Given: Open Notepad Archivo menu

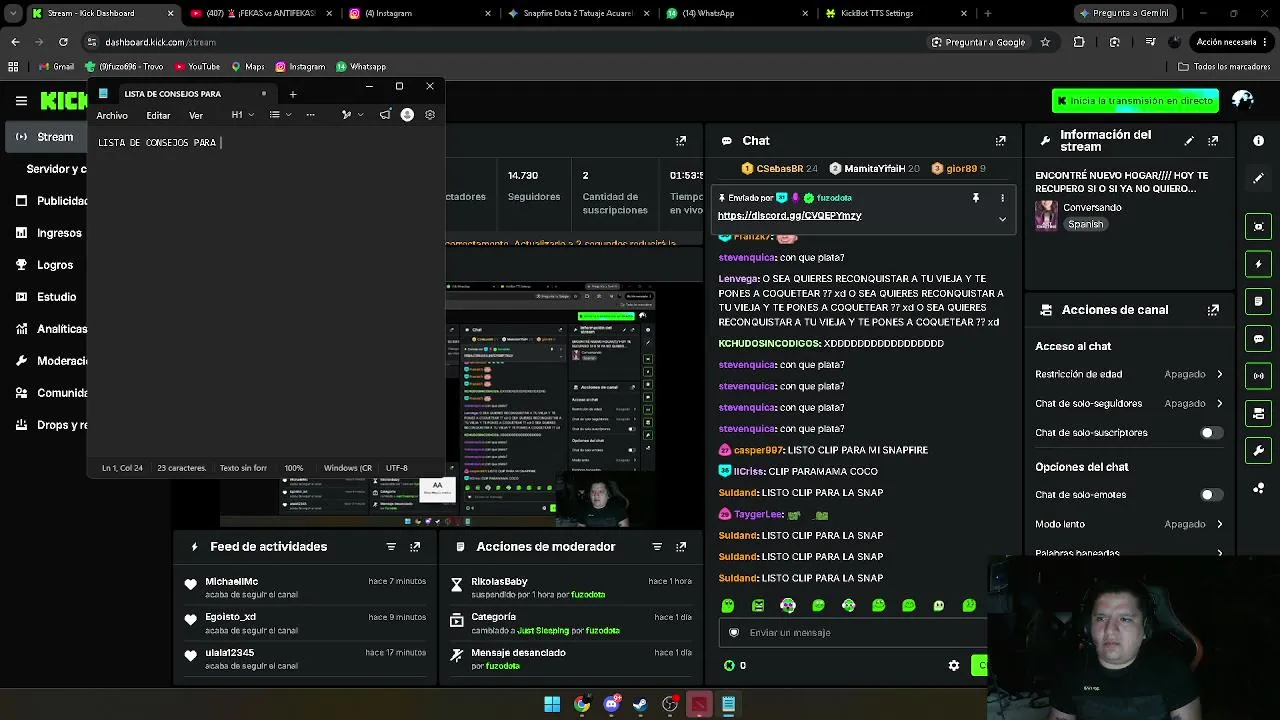Looking at the screenshot, I should point(112,115).
